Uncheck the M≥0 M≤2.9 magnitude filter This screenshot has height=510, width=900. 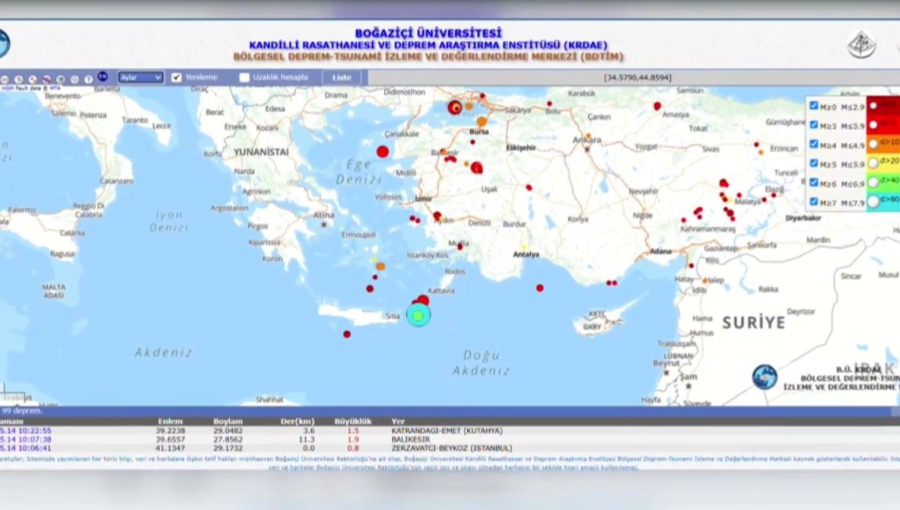click(x=814, y=106)
